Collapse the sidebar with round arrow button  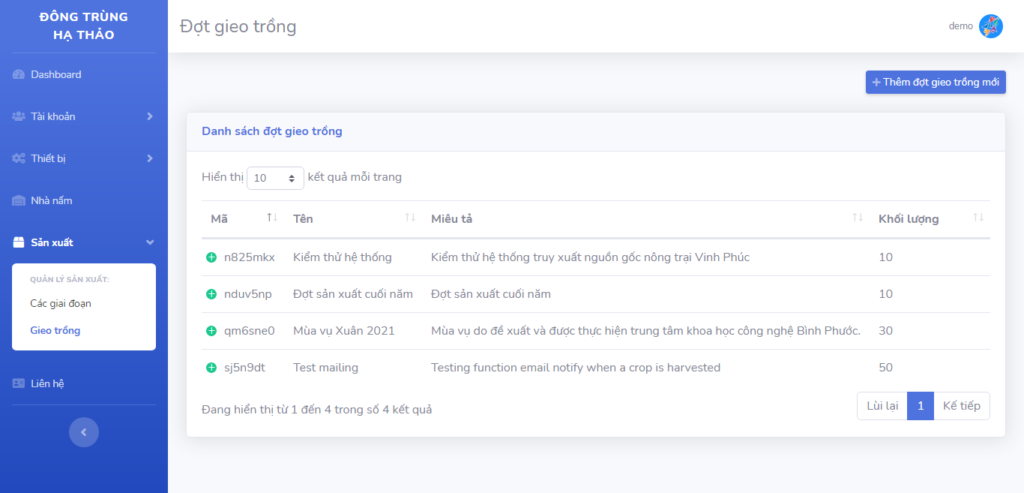pyautogui.click(x=84, y=432)
